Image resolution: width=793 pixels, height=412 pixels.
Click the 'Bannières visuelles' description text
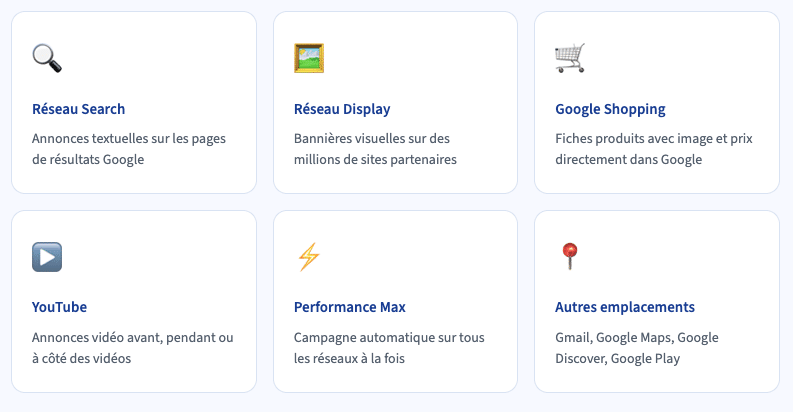[x=372, y=139]
